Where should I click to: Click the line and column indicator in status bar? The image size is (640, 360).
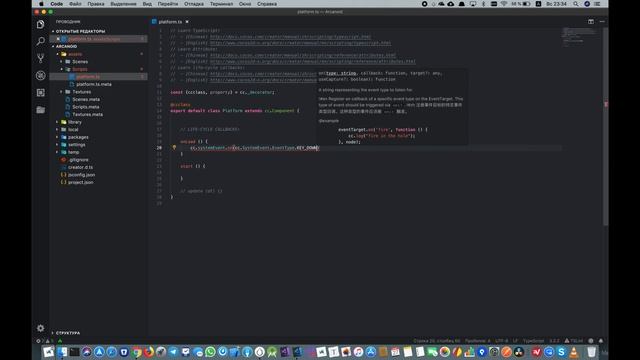[436, 341]
